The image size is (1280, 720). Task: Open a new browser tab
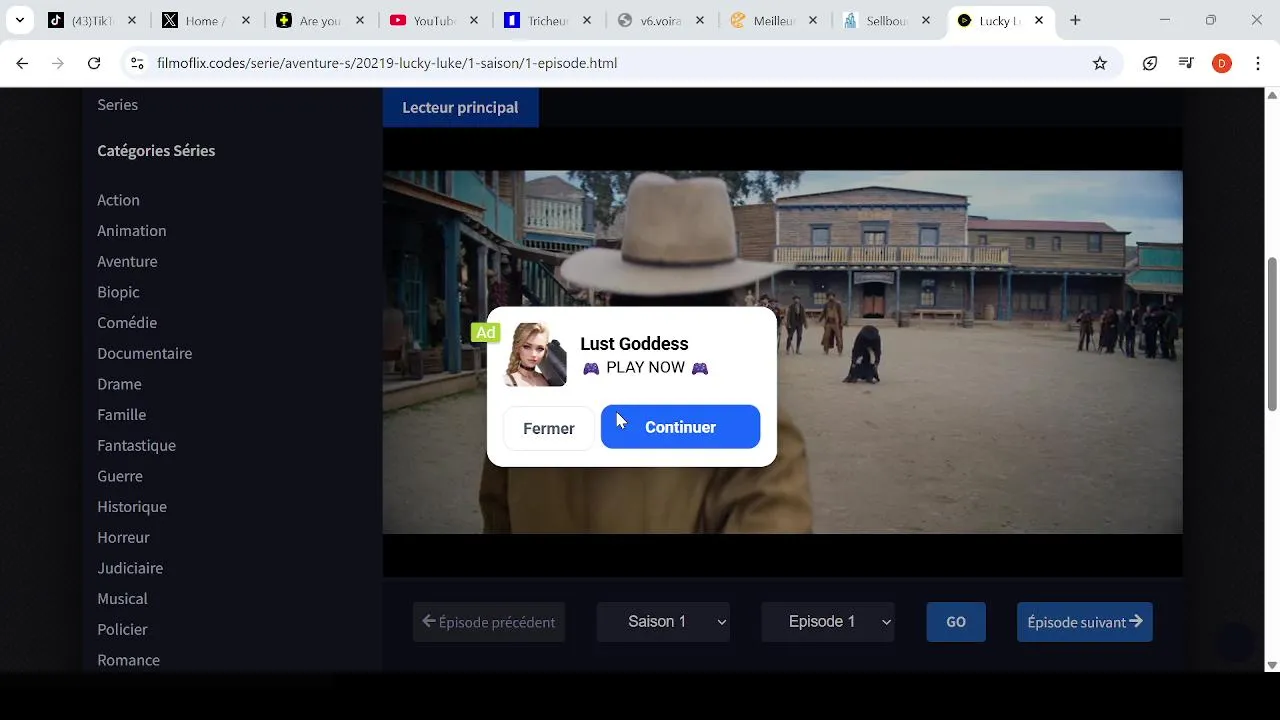(x=1075, y=20)
